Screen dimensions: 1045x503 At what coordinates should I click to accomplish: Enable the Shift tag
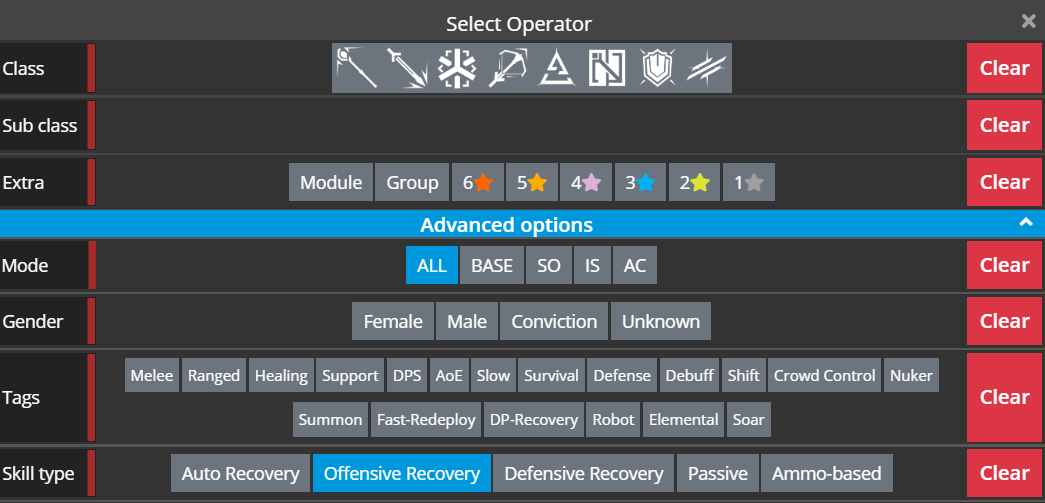pos(744,375)
